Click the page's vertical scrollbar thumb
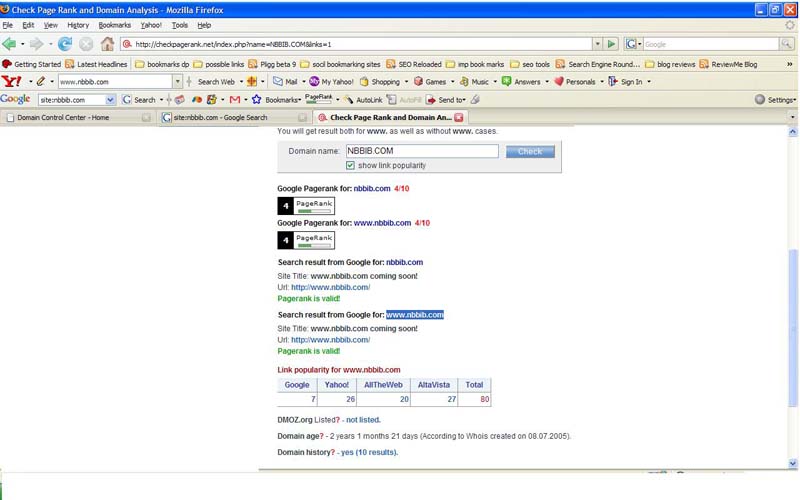 coord(793,327)
